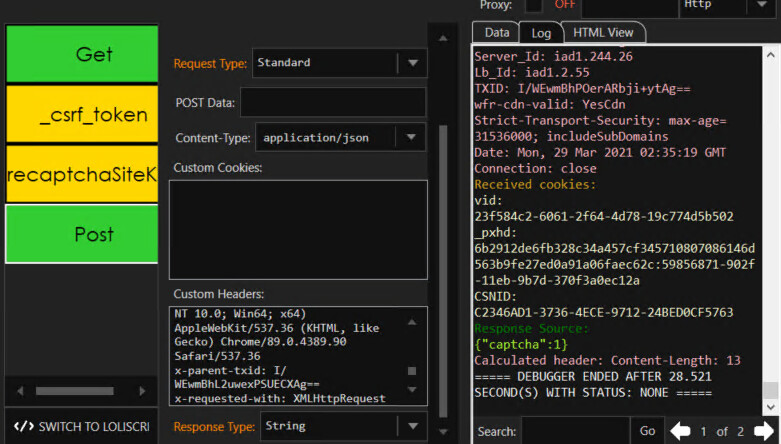Click the log panel scrollbar thumb

click(771, 390)
